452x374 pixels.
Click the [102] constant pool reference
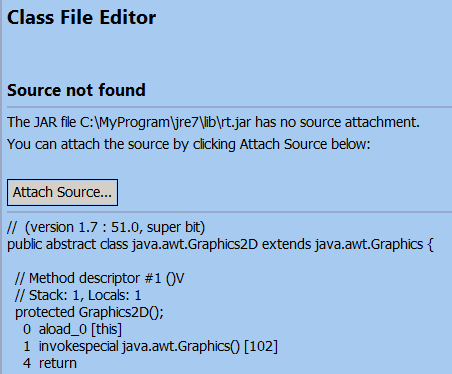[x=261, y=346]
